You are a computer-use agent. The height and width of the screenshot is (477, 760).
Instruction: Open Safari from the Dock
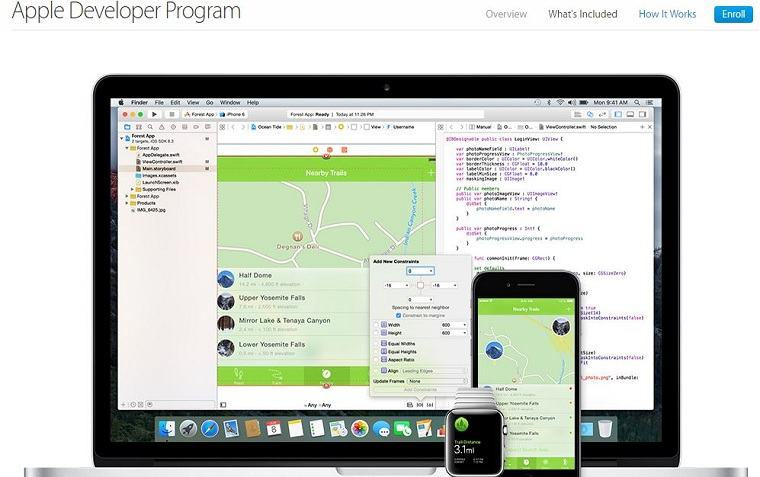[x=209, y=429]
